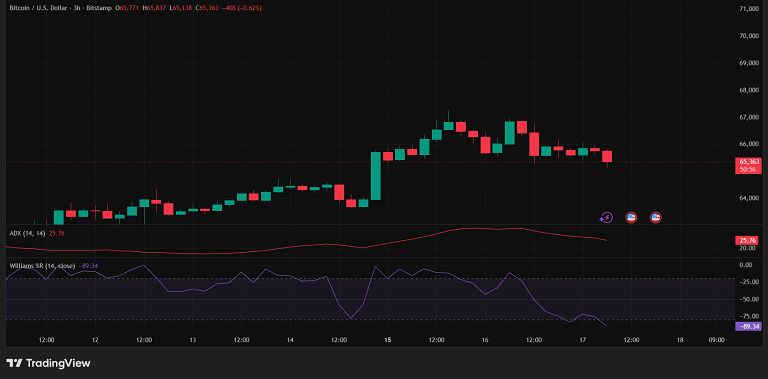
Task: Click the 64,000 price axis label
Action: click(x=749, y=198)
